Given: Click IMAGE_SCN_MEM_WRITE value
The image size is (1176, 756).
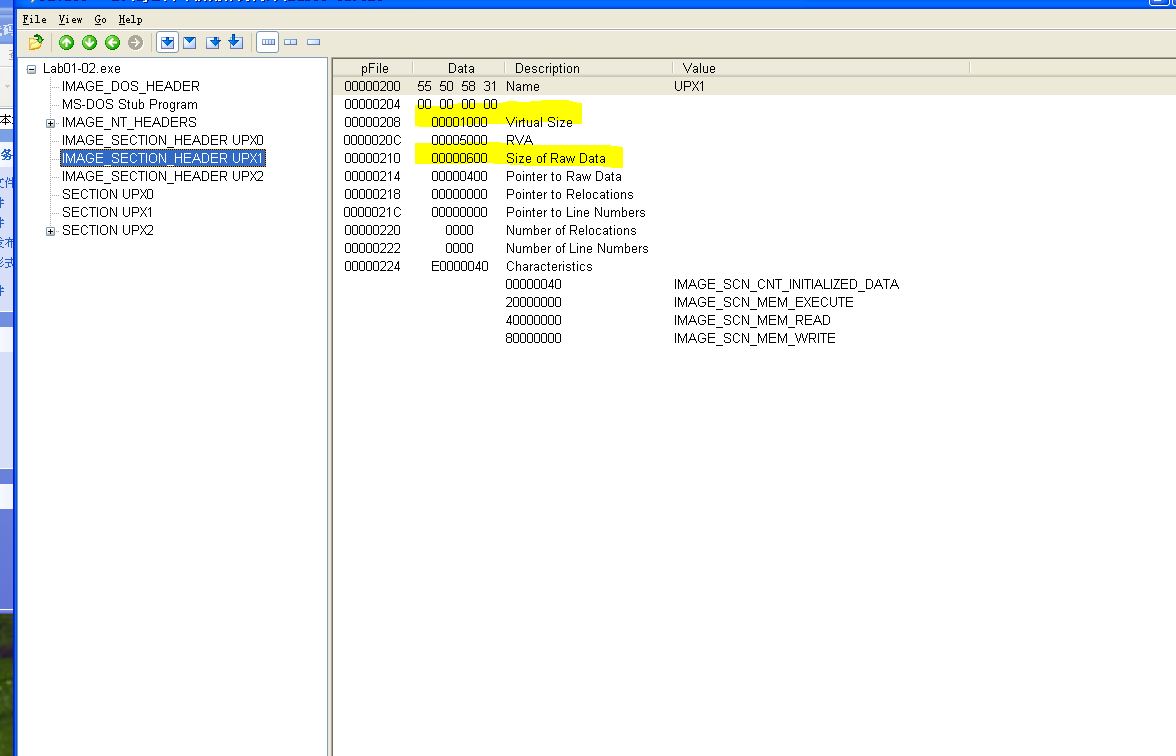Looking at the screenshot, I should coord(754,338).
